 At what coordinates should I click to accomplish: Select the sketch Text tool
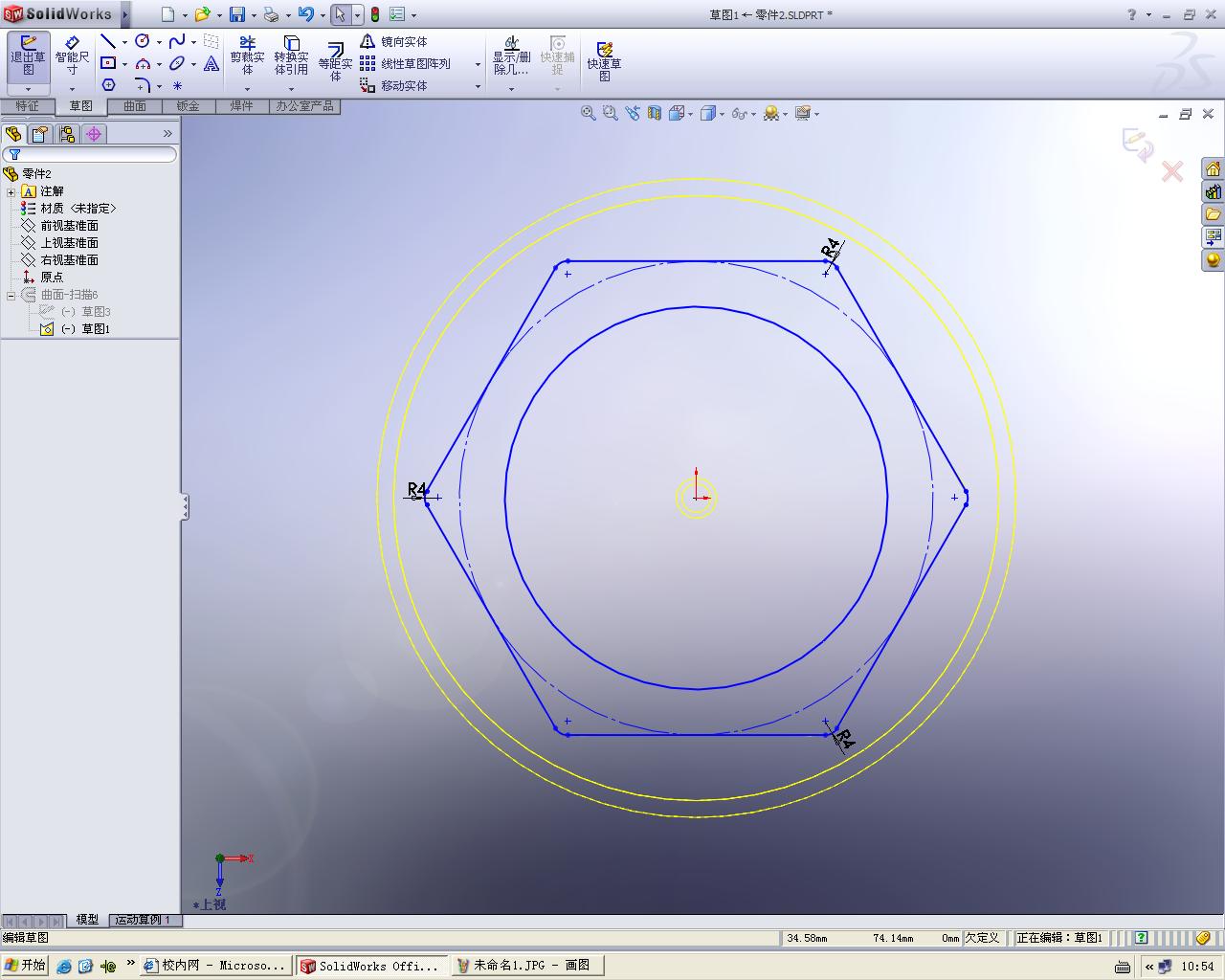pyautogui.click(x=212, y=63)
